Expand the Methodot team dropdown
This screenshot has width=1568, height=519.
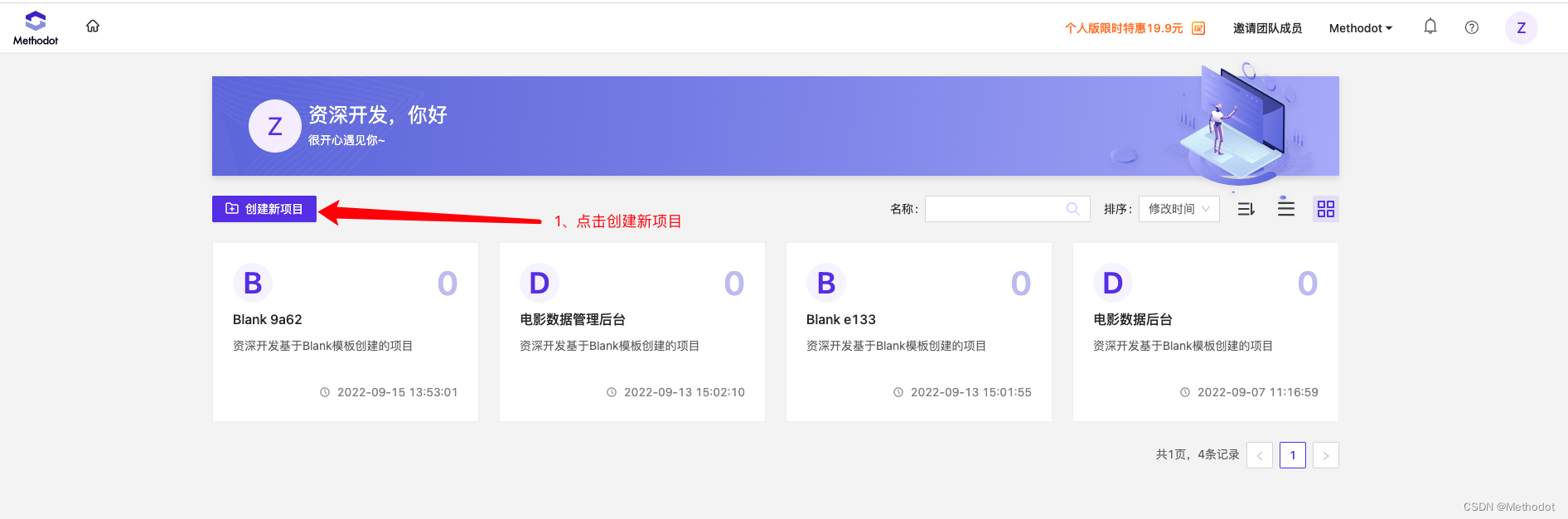[1361, 28]
